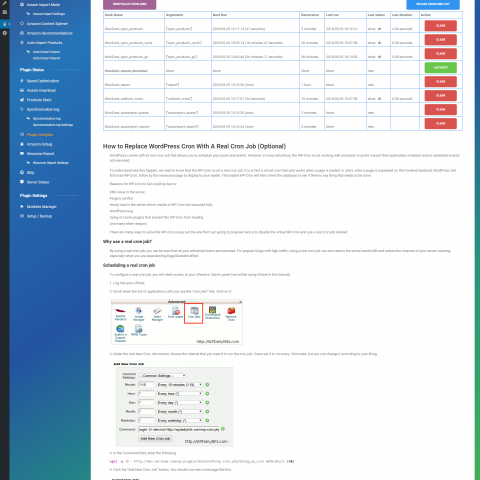Click the Modules Manager icon
The width and height of the screenshot is (480, 480).
pos(22,207)
